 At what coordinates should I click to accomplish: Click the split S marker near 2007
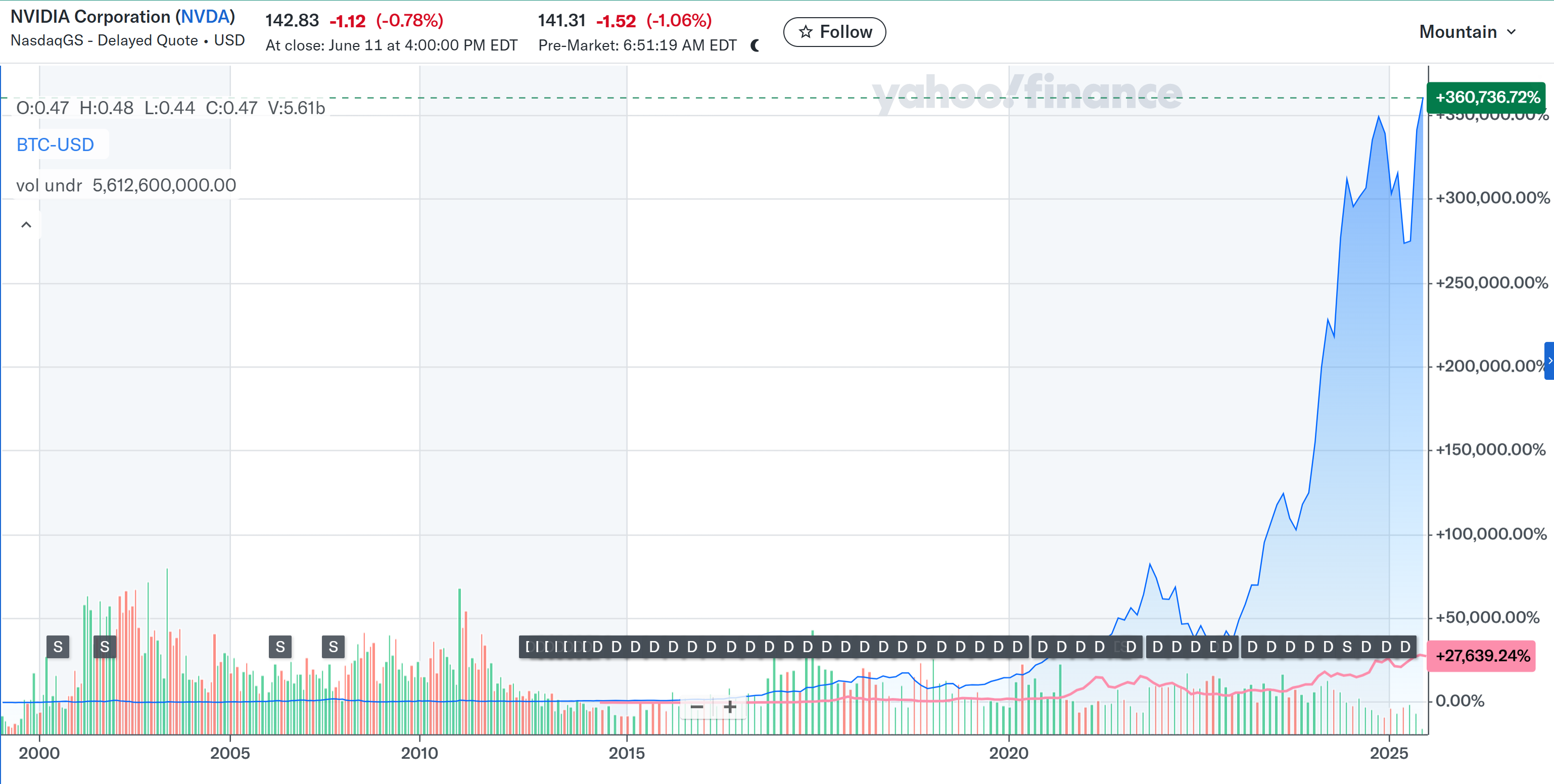click(x=333, y=647)
